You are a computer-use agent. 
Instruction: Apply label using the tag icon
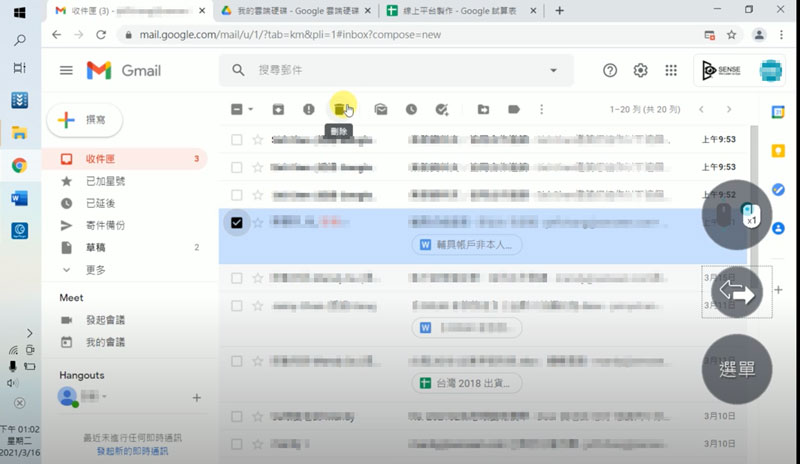click(514, 109)
